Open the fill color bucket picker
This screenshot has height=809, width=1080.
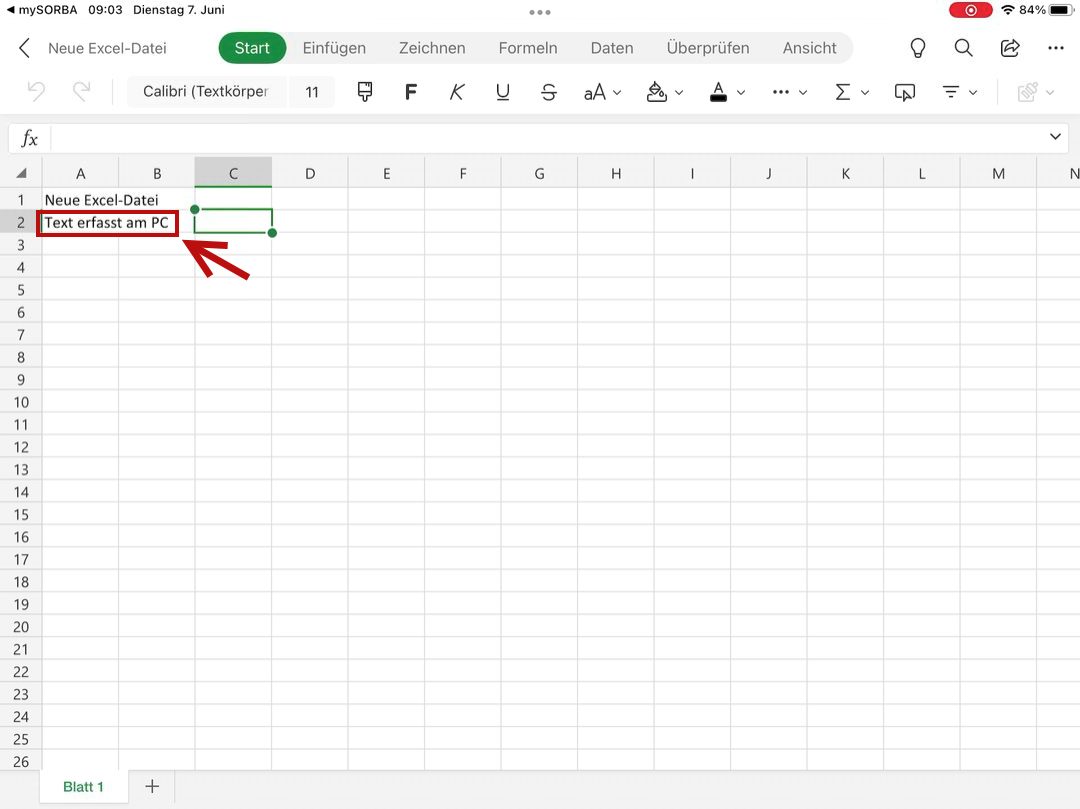click(657, 92)
